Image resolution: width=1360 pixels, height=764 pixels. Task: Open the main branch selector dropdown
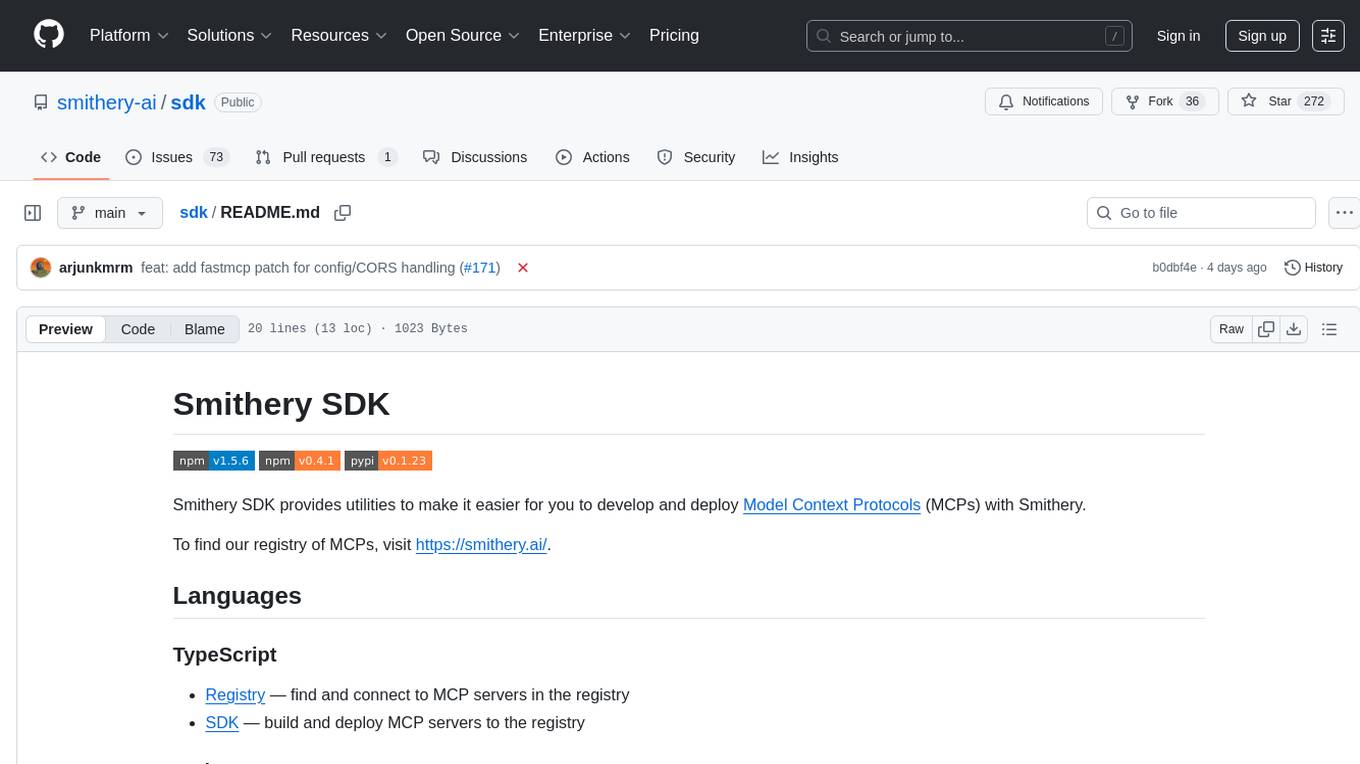[x=110, y=213]
